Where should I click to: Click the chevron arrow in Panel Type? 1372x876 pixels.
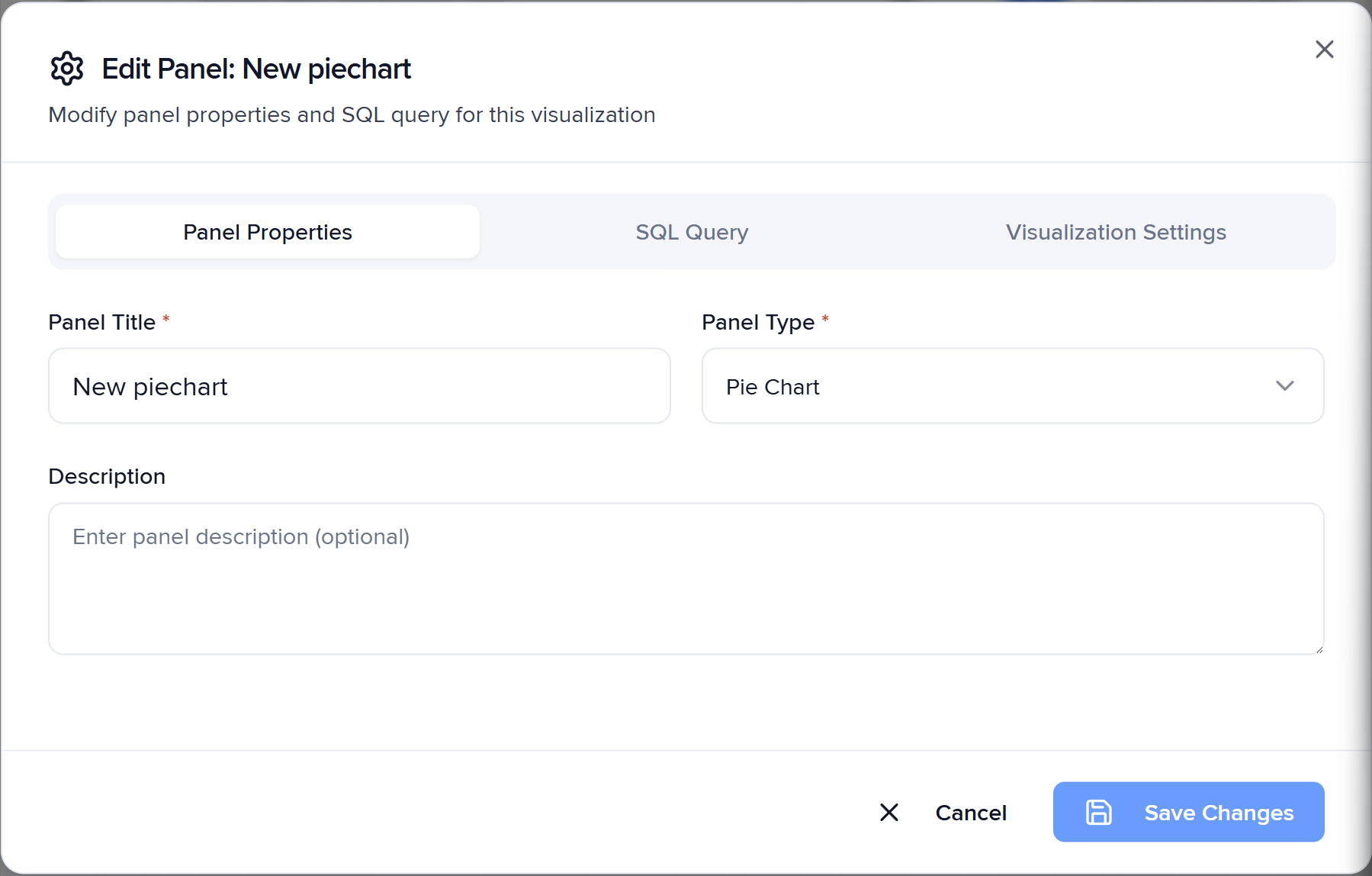point(1284,386)
